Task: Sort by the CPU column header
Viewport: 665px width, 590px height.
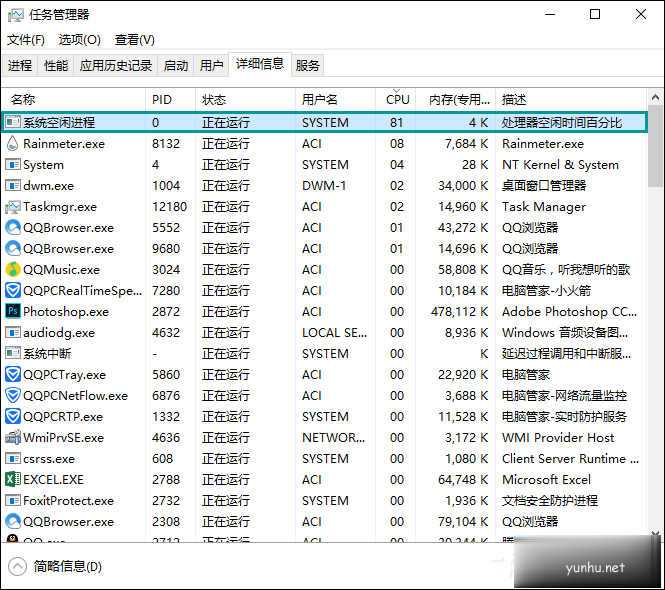Action: pyautogui.click(x=396, y=100)
